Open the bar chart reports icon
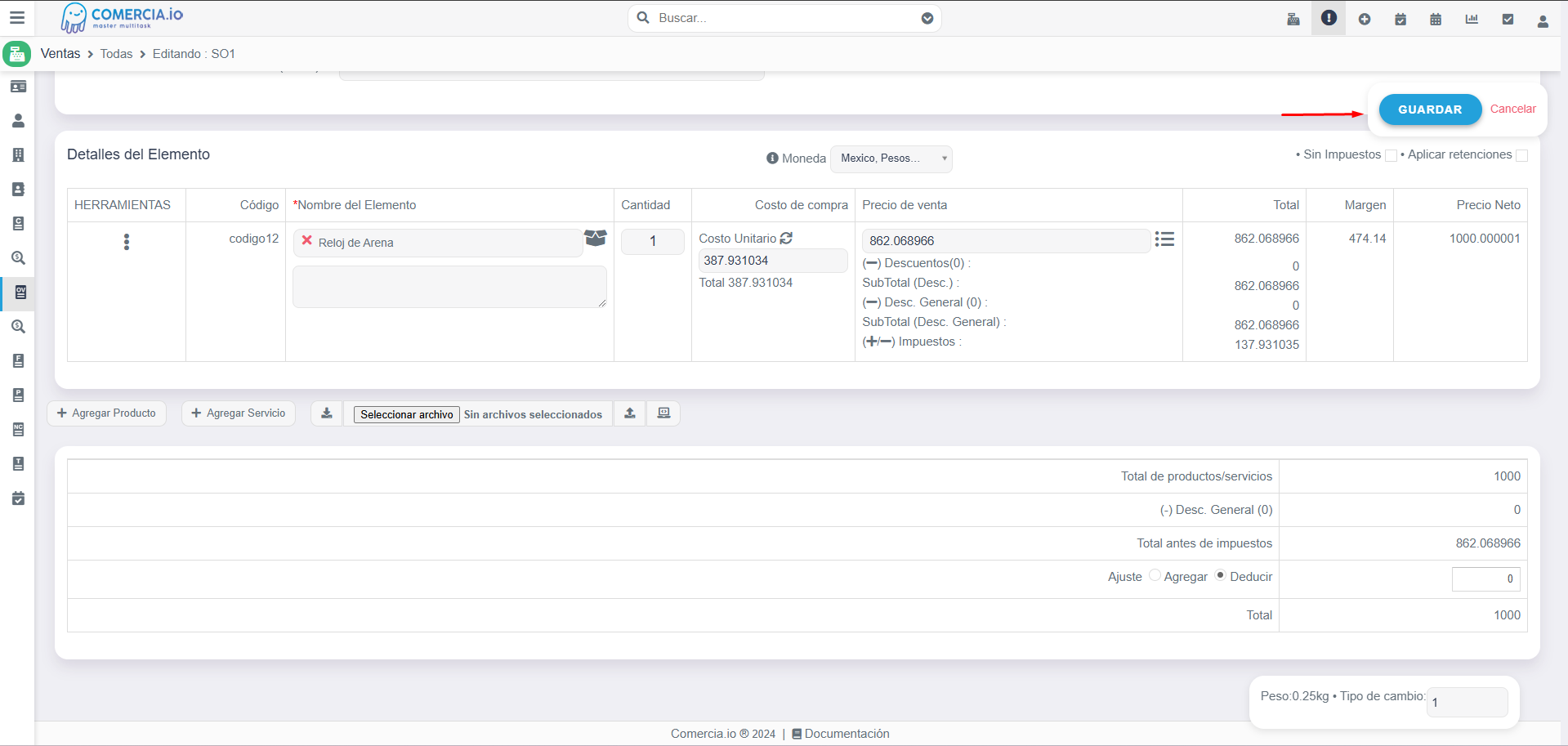The height and width of the screenshot is (746, 1568). (x=1472, y=19)
